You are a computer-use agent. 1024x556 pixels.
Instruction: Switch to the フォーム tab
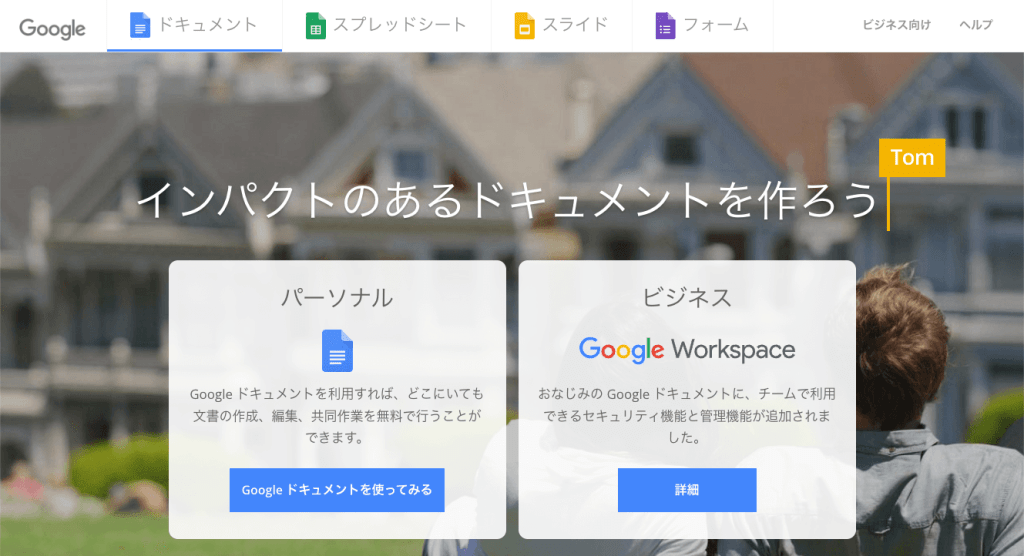(x=703, y=25)
